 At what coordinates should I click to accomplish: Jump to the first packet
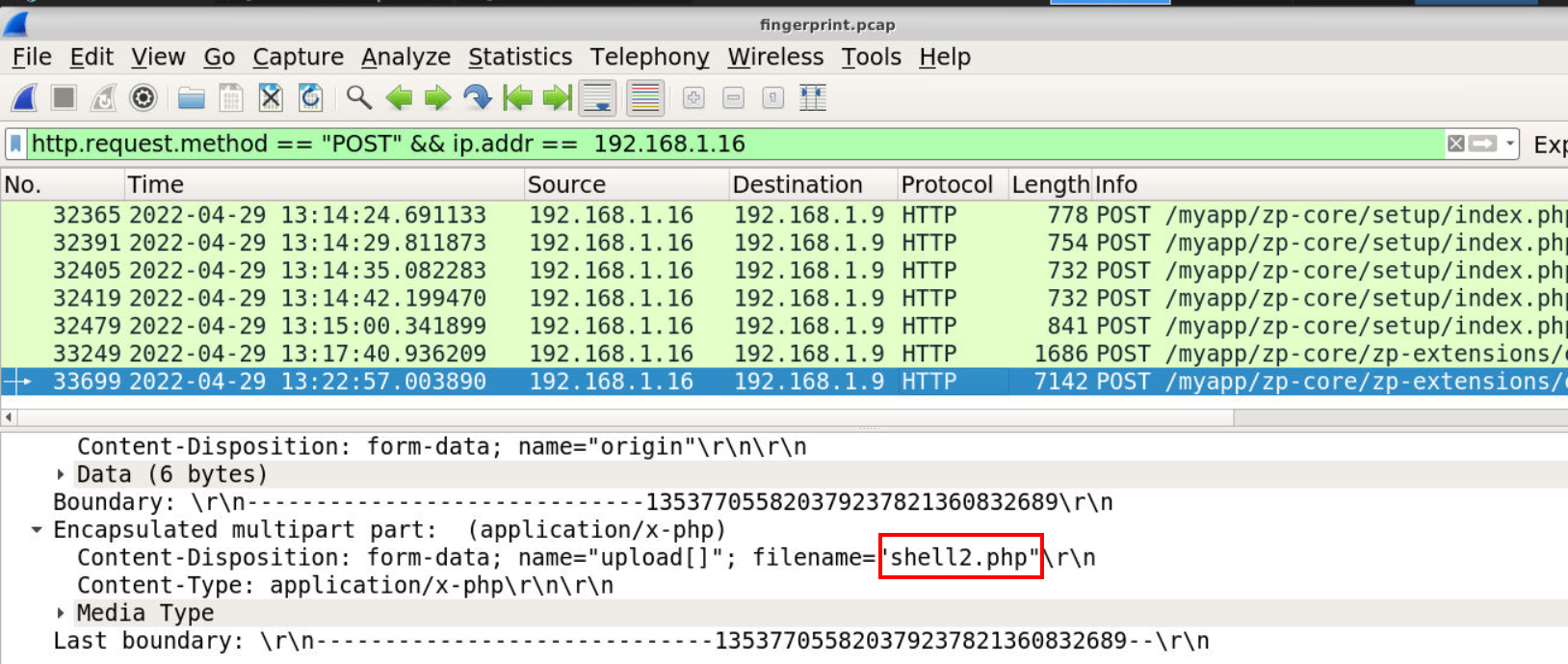[517, 97]
